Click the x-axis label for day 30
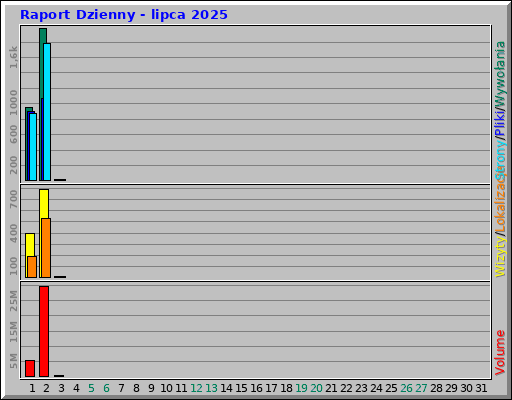 pyautogui.click(x=466, y=388)
